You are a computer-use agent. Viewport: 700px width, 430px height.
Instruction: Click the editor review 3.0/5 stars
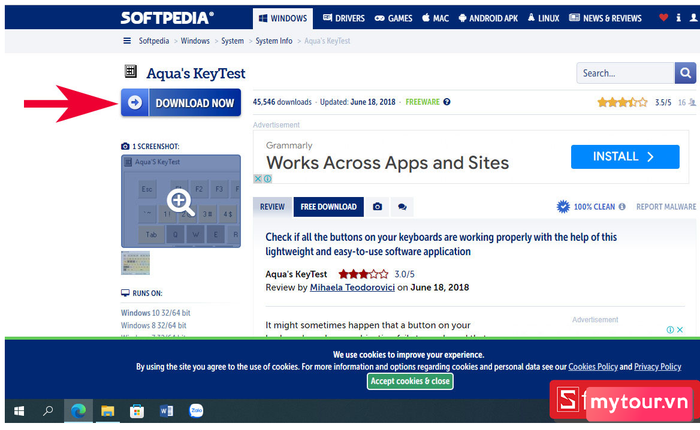(x=363, y=274)
